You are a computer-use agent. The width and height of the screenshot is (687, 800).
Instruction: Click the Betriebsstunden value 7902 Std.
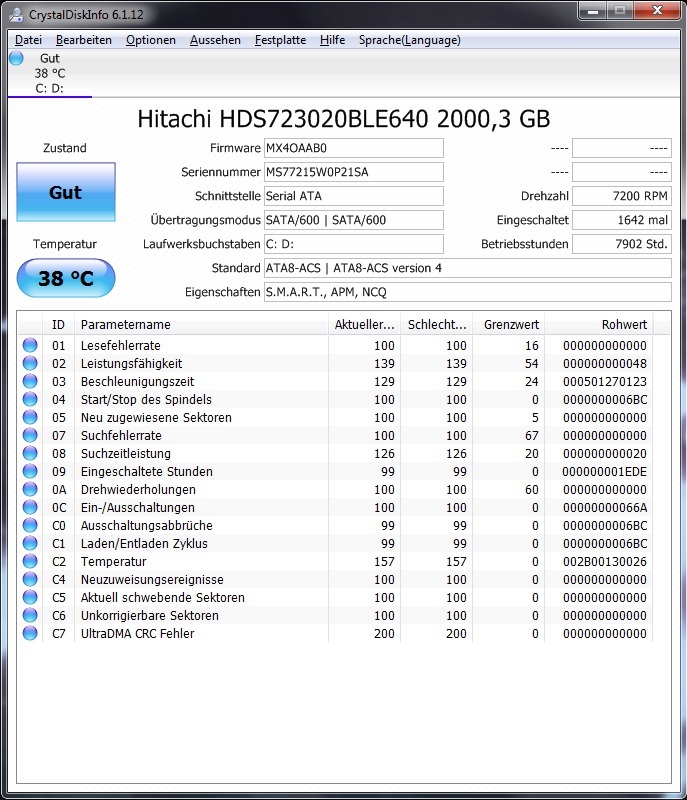(x=622, y=244)
